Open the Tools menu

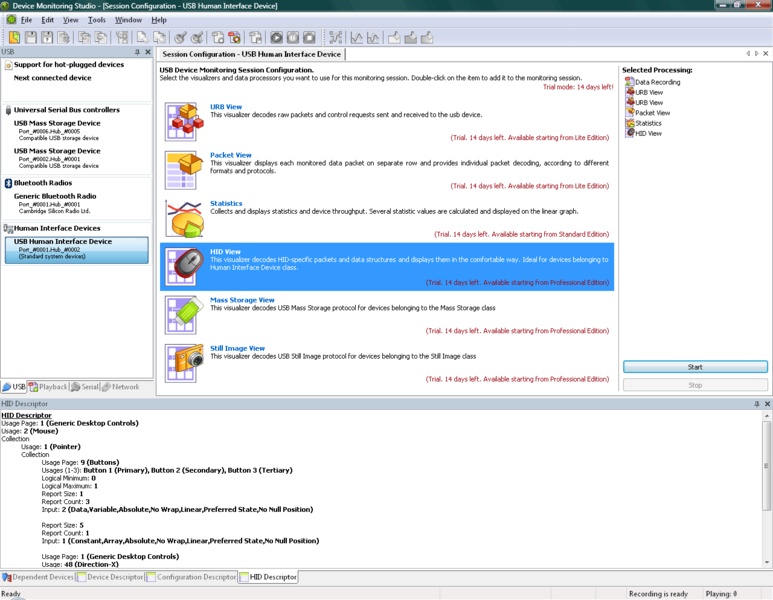click(x=96, y=20)
